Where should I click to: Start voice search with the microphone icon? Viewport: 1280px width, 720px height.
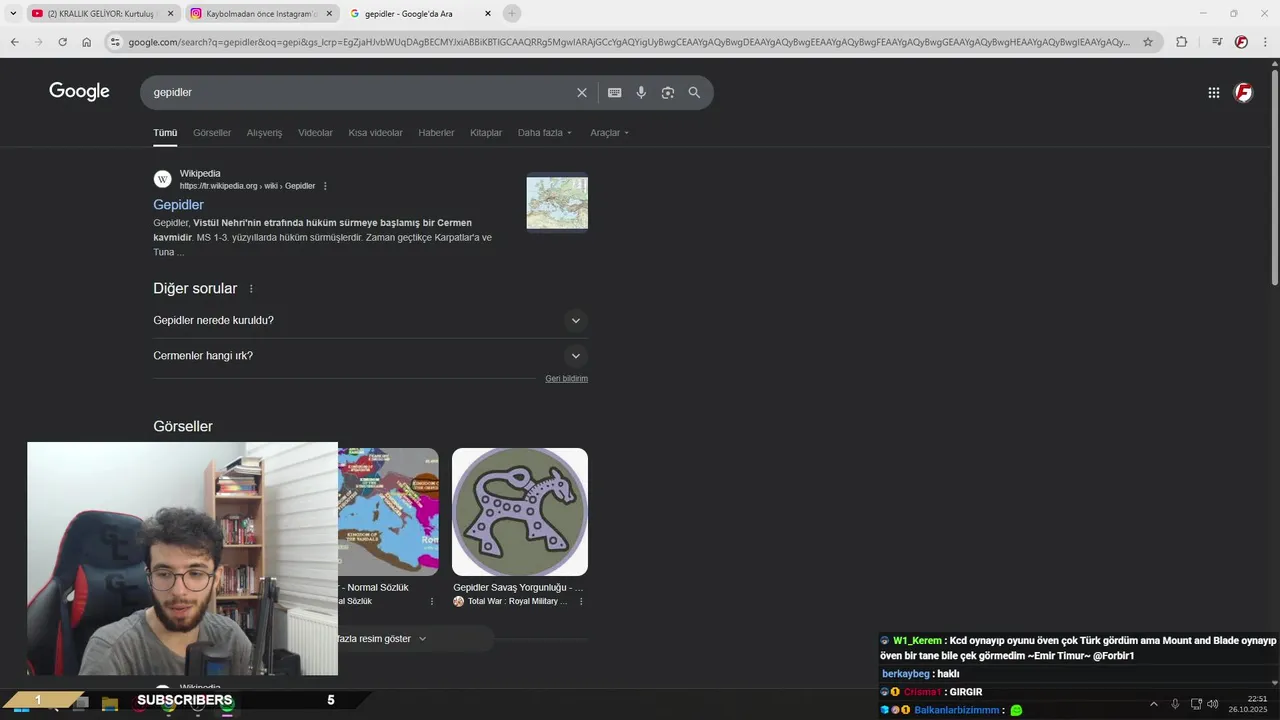coord(641,92)
